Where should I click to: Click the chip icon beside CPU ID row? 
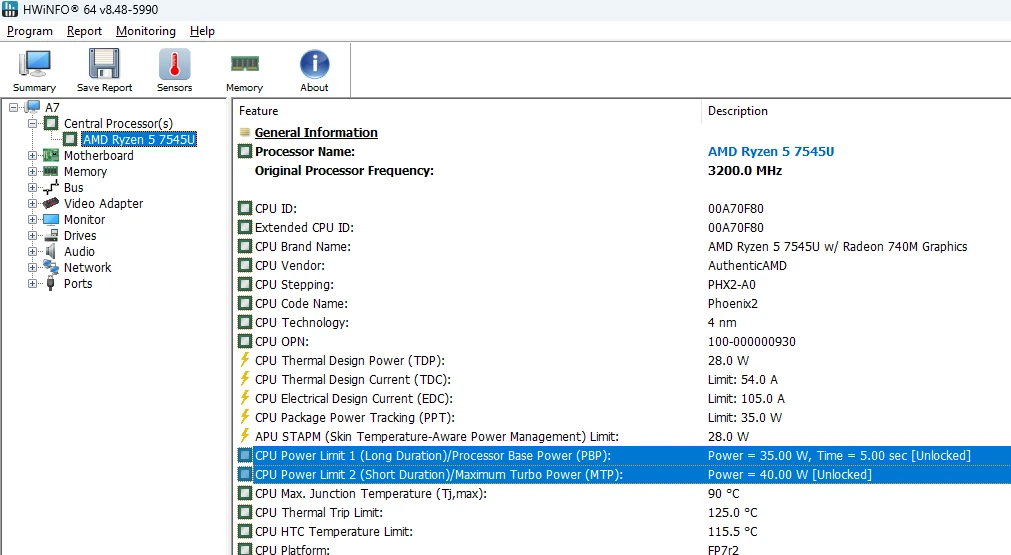point(244,208)
